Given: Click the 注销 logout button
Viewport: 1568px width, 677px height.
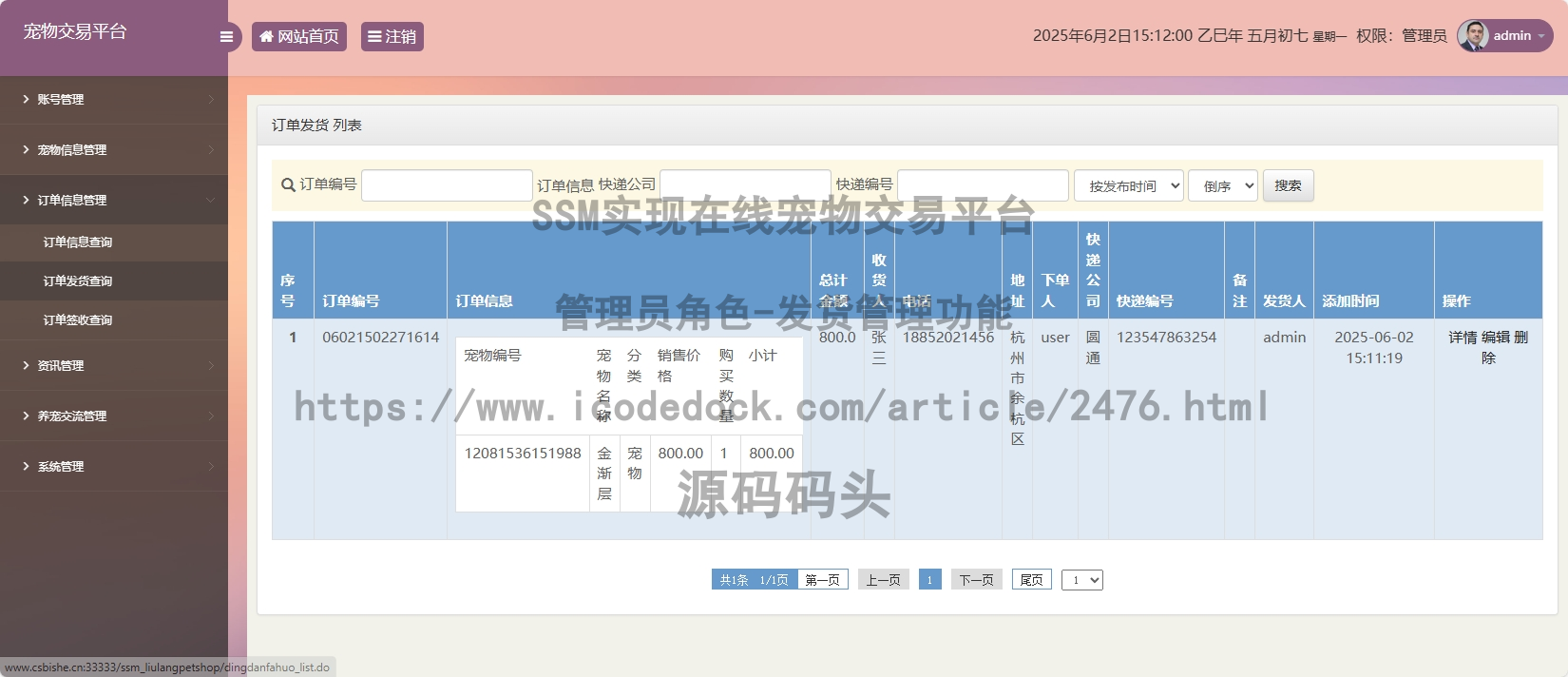Looking at the screenshot, I should point(392,36).
